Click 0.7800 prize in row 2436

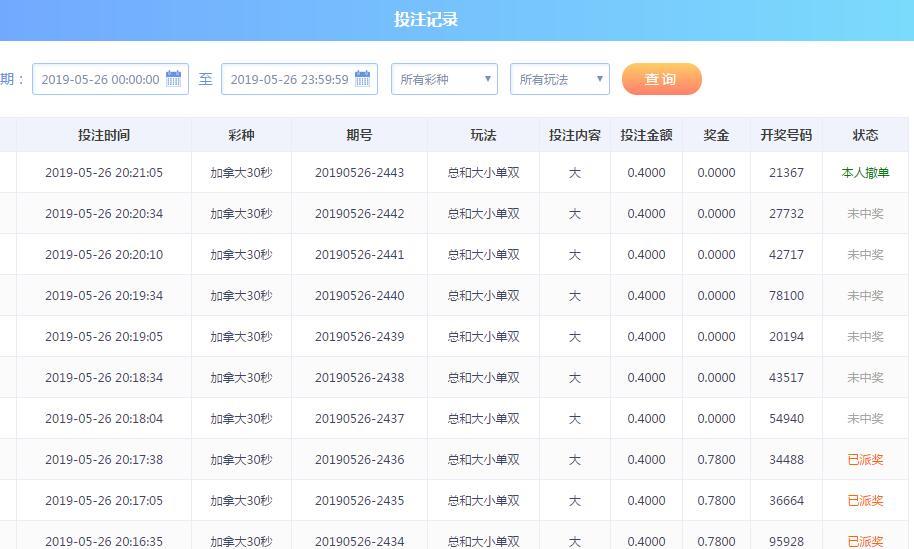pos(716,460)
